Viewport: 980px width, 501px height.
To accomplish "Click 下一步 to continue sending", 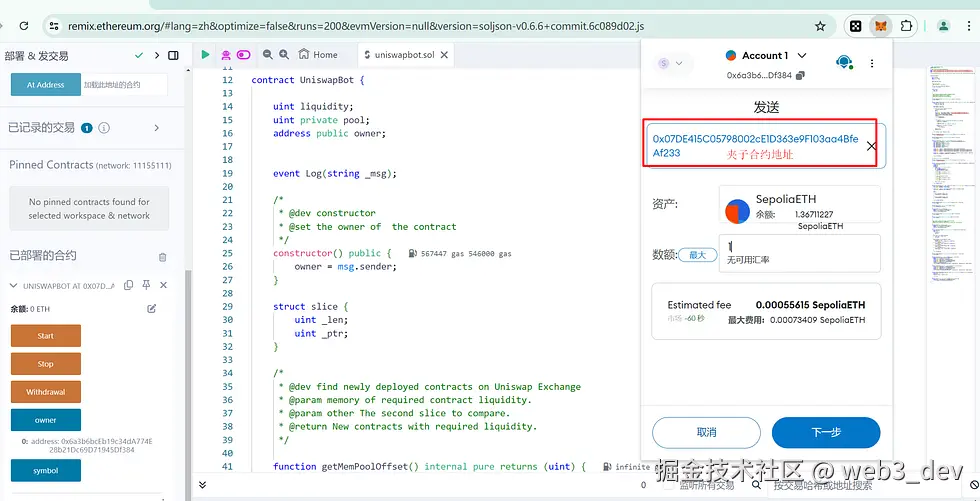I will 826,432.
